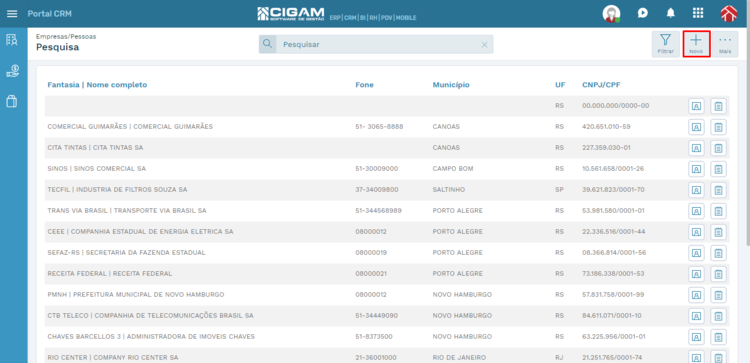Open clipboard icon for CITA TINTAS row

tap(718, 148)
